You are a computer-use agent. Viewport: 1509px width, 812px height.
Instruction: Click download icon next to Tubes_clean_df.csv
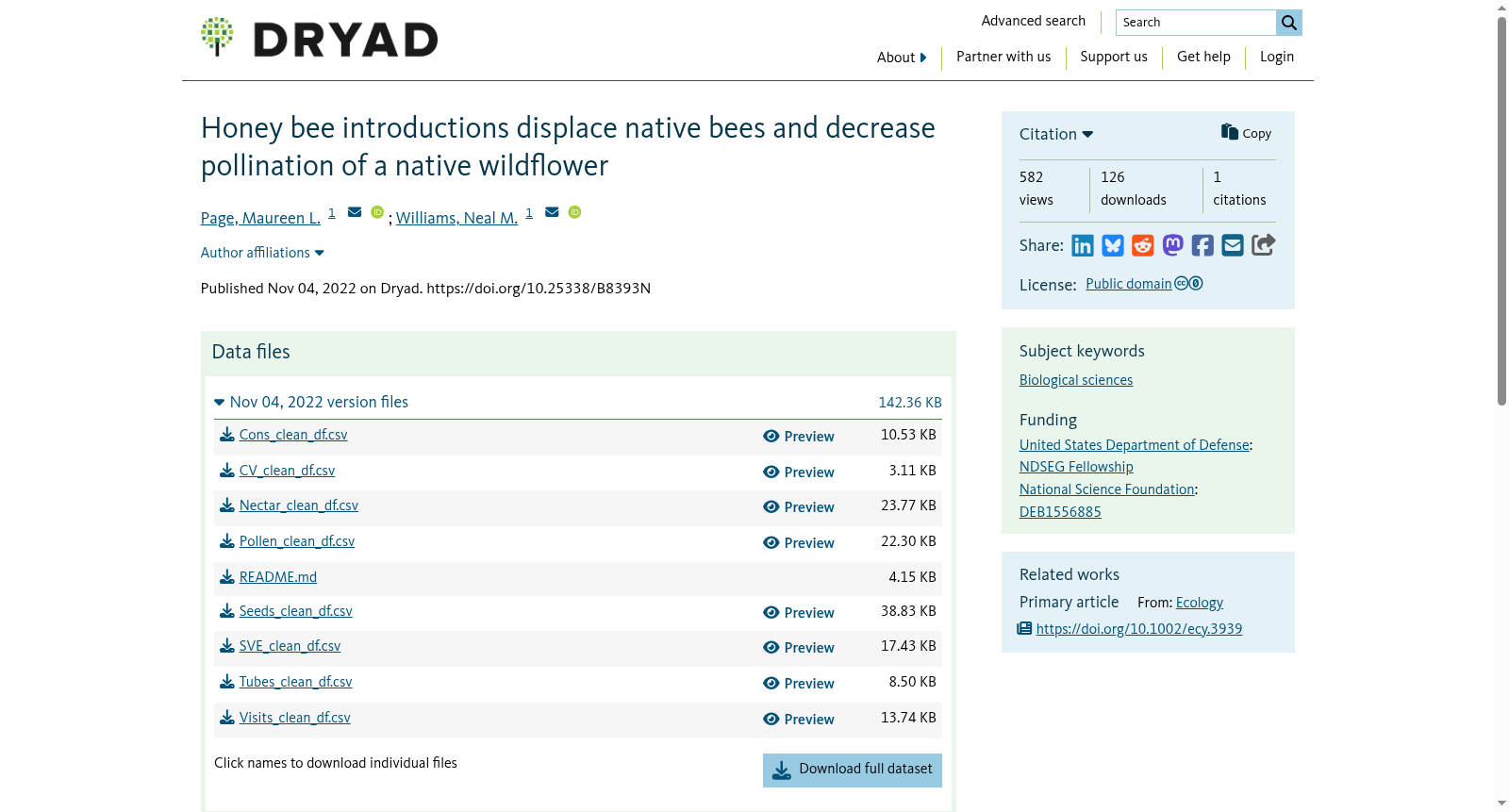click(x=227, y=682)
